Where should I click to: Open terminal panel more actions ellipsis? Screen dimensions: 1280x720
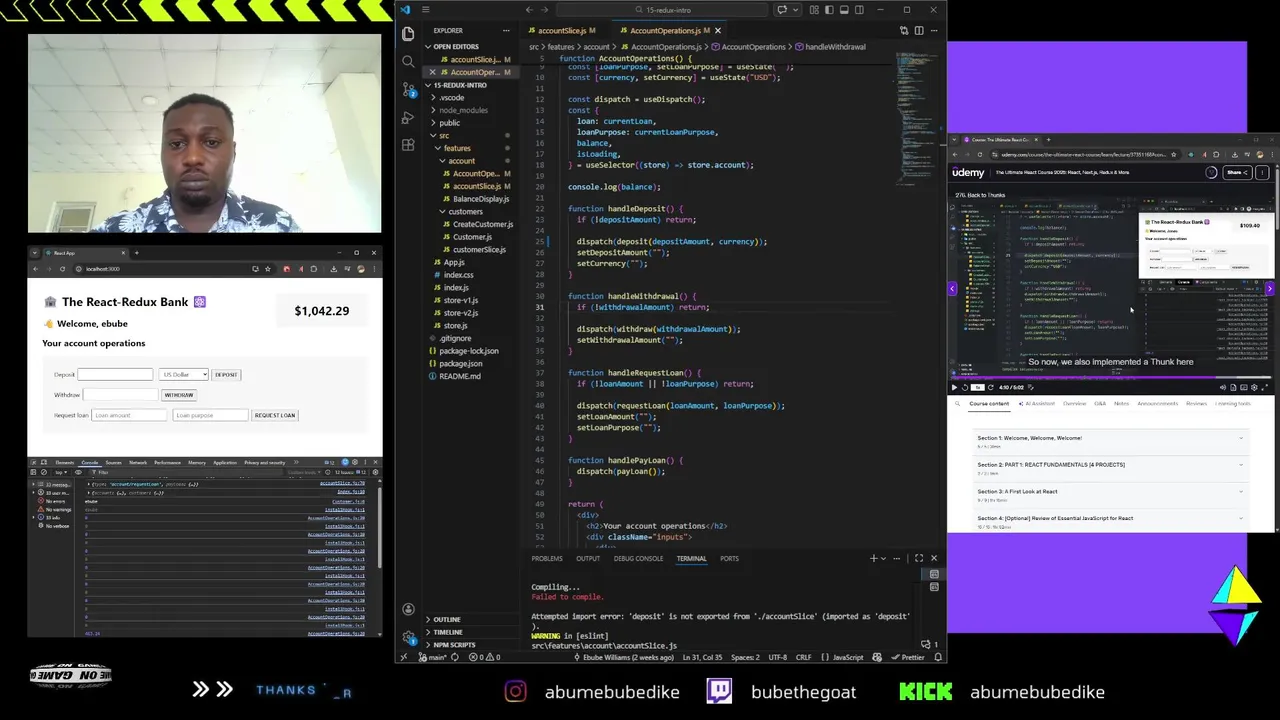(899, 558)
